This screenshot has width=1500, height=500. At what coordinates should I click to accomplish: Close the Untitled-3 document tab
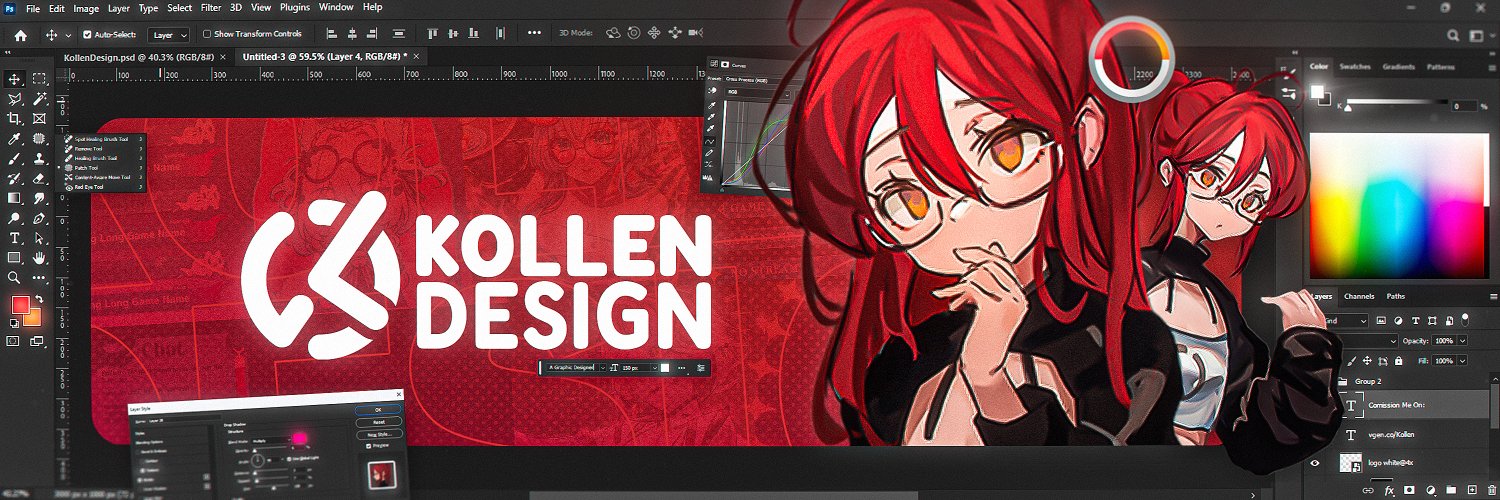pyautogui.click(x=416, y=58)
